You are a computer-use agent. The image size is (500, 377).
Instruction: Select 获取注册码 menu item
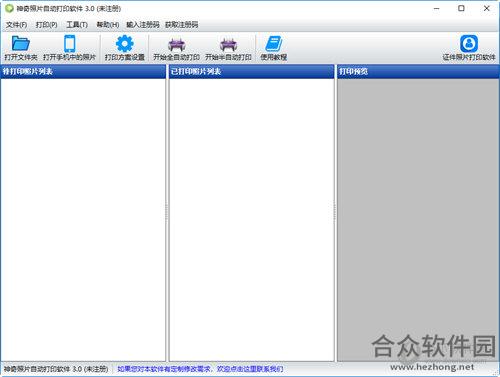coord(182,25)
